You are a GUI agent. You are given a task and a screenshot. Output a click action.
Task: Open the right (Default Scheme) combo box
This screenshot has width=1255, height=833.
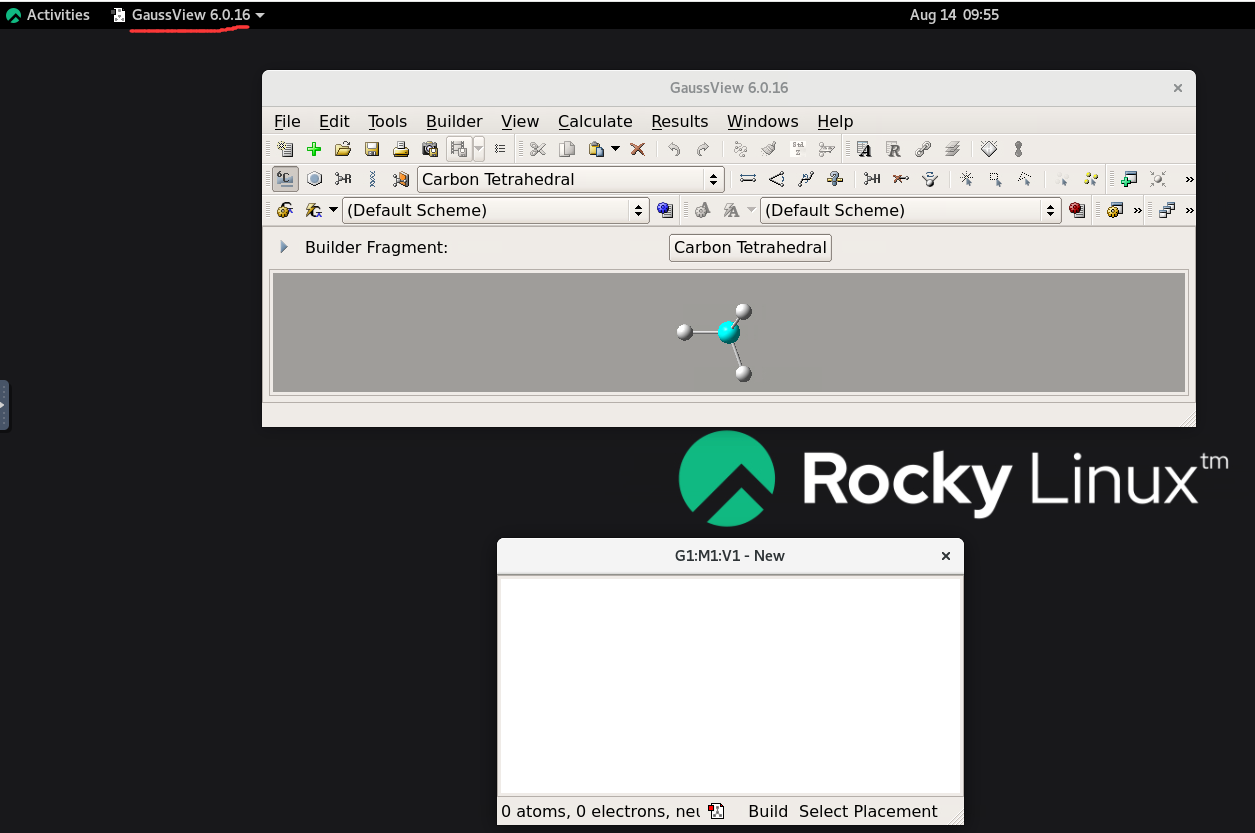click(910, 210)
